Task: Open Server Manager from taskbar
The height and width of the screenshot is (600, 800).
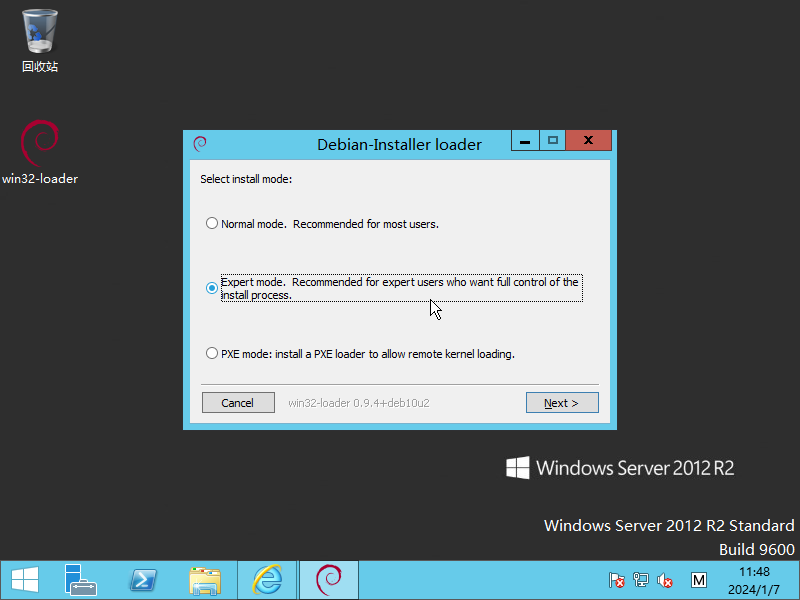Action: tap(81, 580)
